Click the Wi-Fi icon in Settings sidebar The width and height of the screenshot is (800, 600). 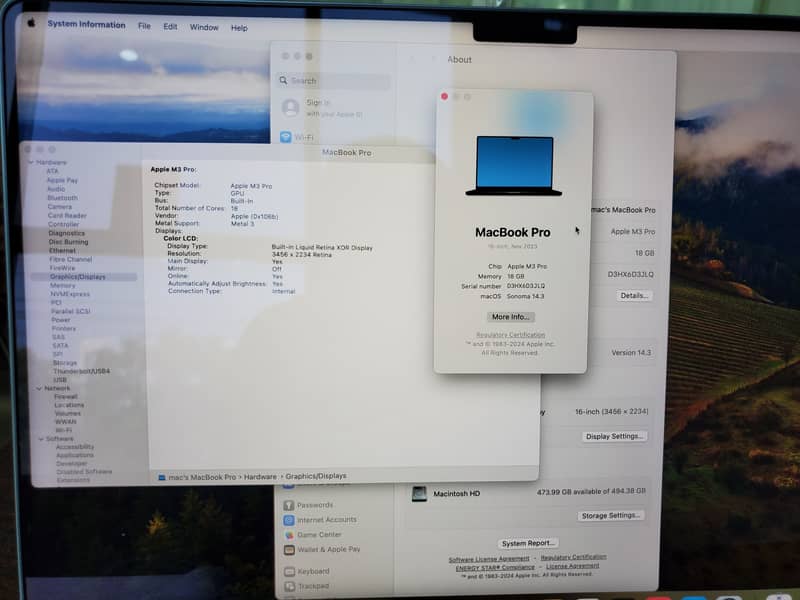click(286, 137)
